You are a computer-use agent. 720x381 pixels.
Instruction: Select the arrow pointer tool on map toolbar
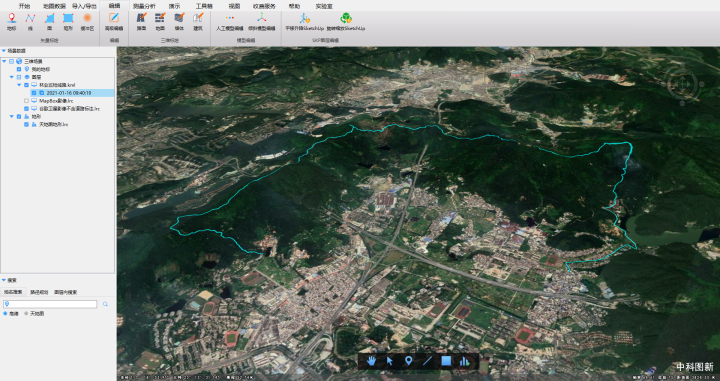click(390, 361)
